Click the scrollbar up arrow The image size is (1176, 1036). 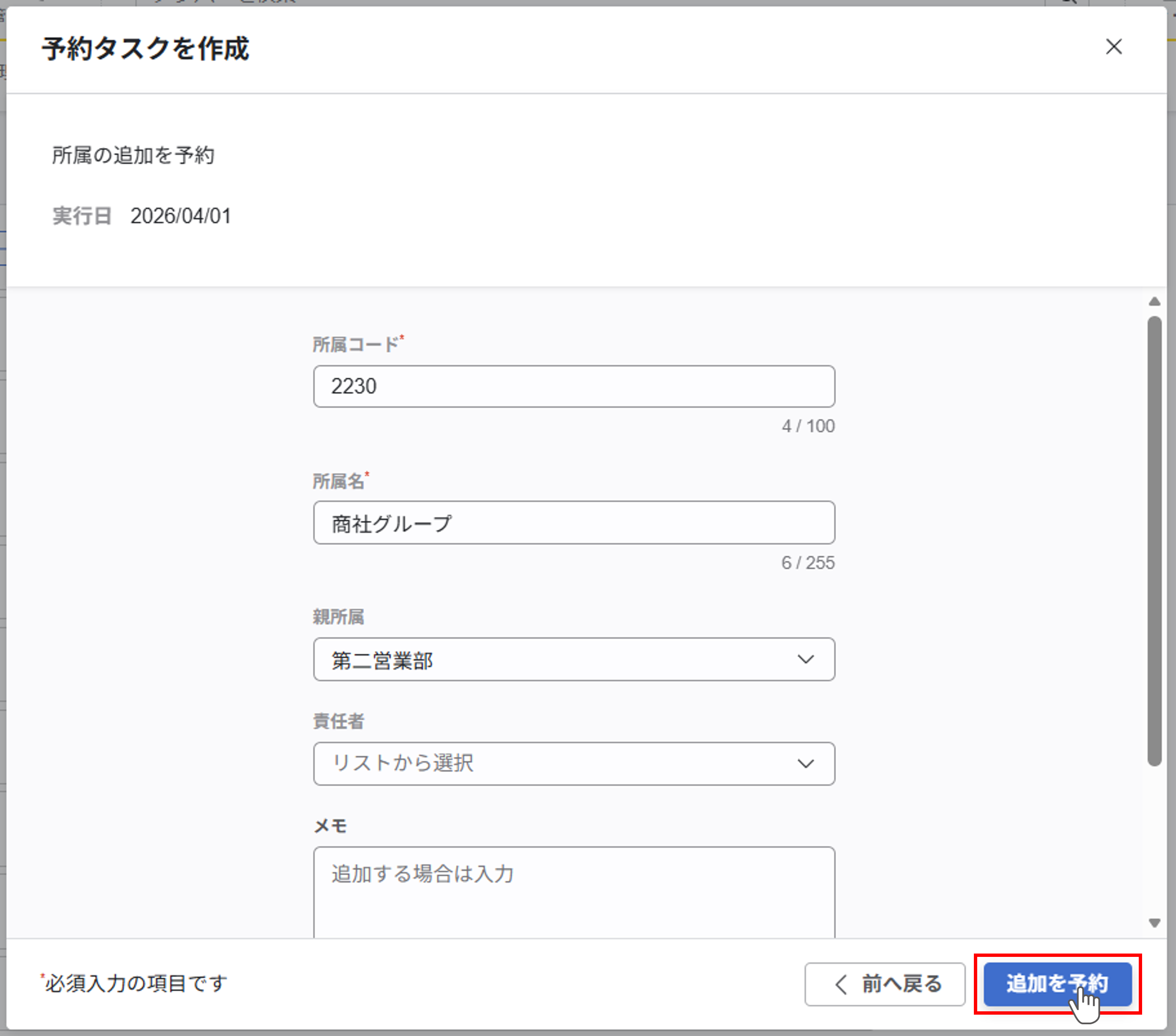[1154, 301]
